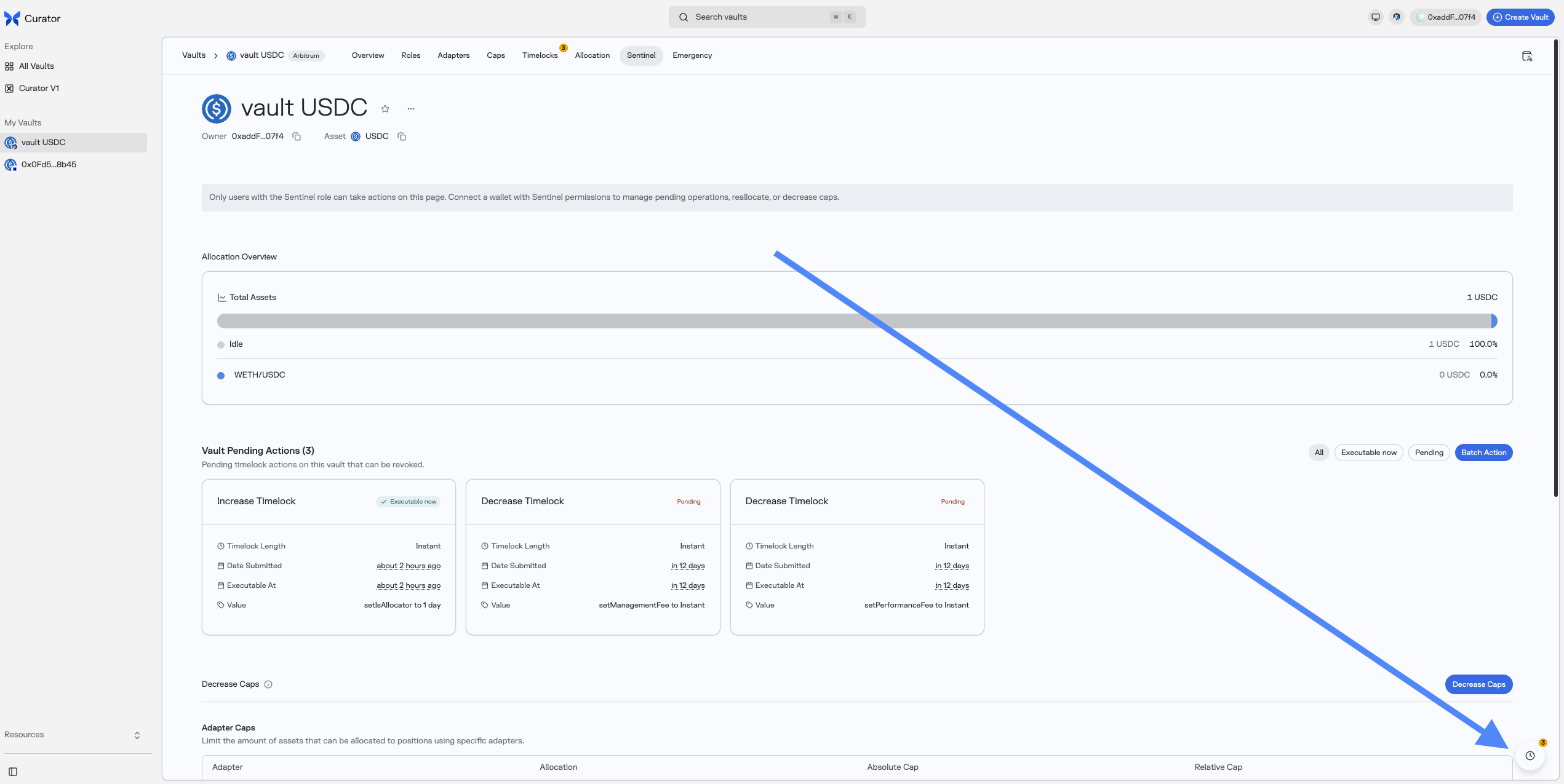Click the Idle allocation row label
The width and height of the screenshot is (1564, 784).
click(x=236, y=344)
